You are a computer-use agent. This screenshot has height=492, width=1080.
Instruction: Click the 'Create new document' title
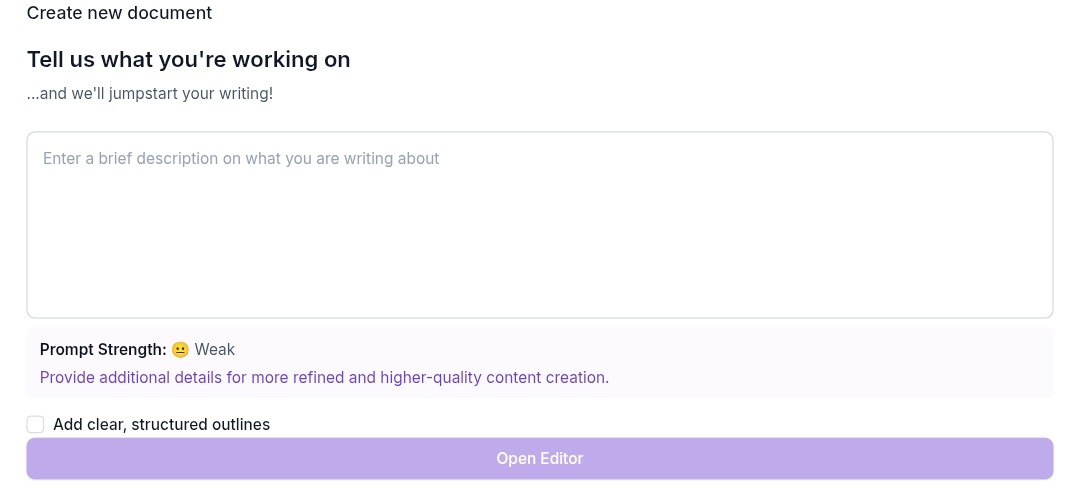click(119, 12)
